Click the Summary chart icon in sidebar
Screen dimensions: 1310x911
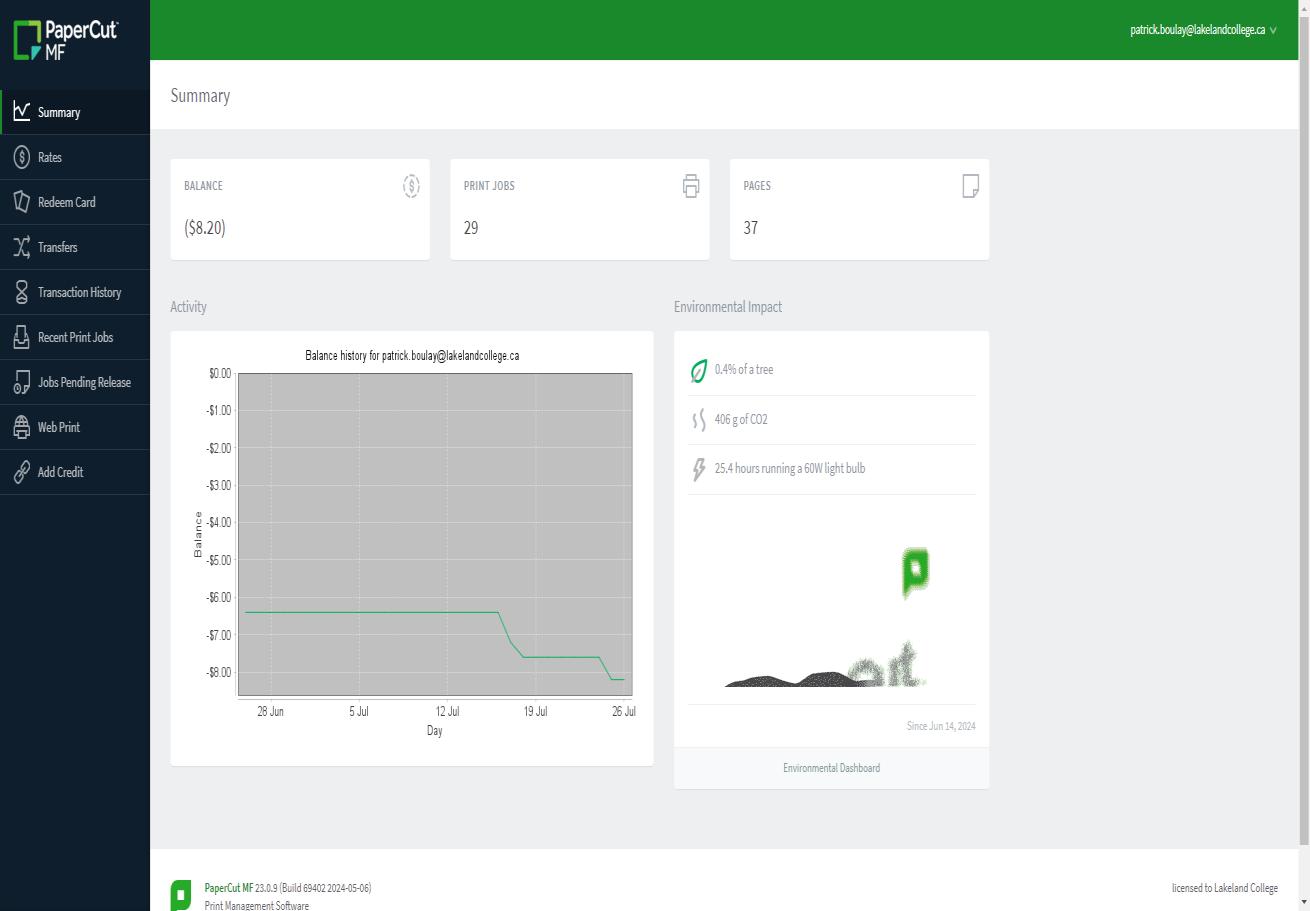(x=21, y=112)
